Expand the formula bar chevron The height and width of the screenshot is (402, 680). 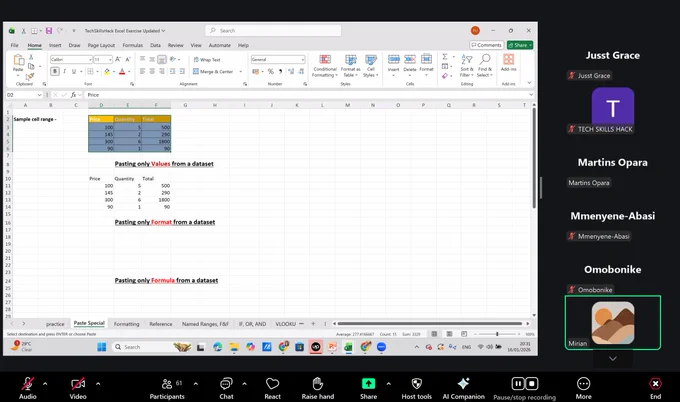(531, 95)
